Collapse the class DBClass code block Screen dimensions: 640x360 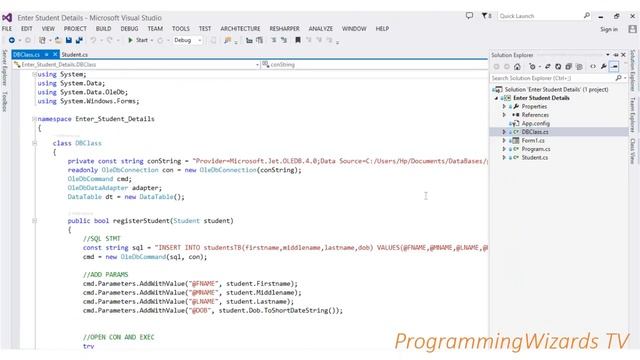(34, 143)
